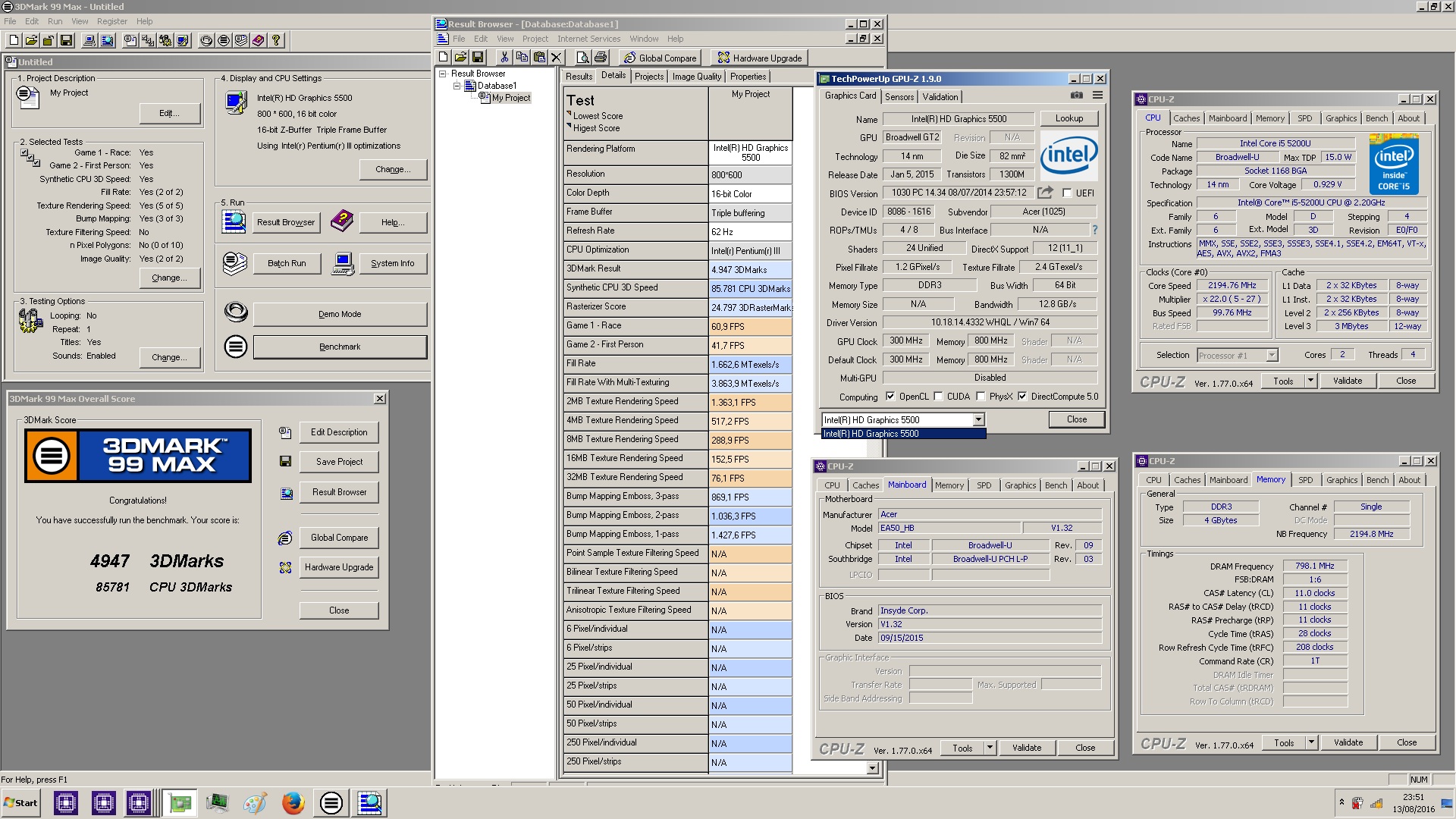Toggle the UEFI checkbox in GPU-Z
The height and width of the screenshot is (819, 1456).
pyautogui.click(x=1067, y=193)
